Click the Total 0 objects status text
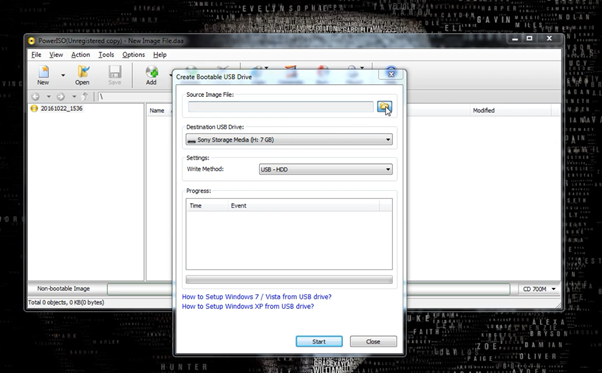This screenshot has width=602, height=373. pos(66,302)
